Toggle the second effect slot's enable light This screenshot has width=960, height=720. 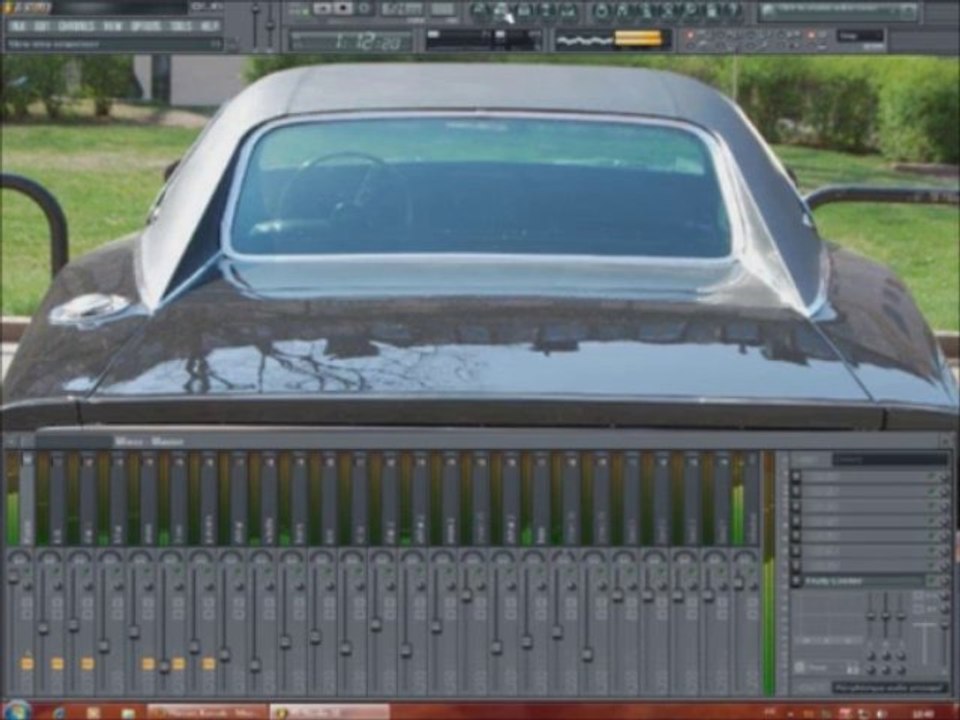pyautogui.click(x=932, y=492)
